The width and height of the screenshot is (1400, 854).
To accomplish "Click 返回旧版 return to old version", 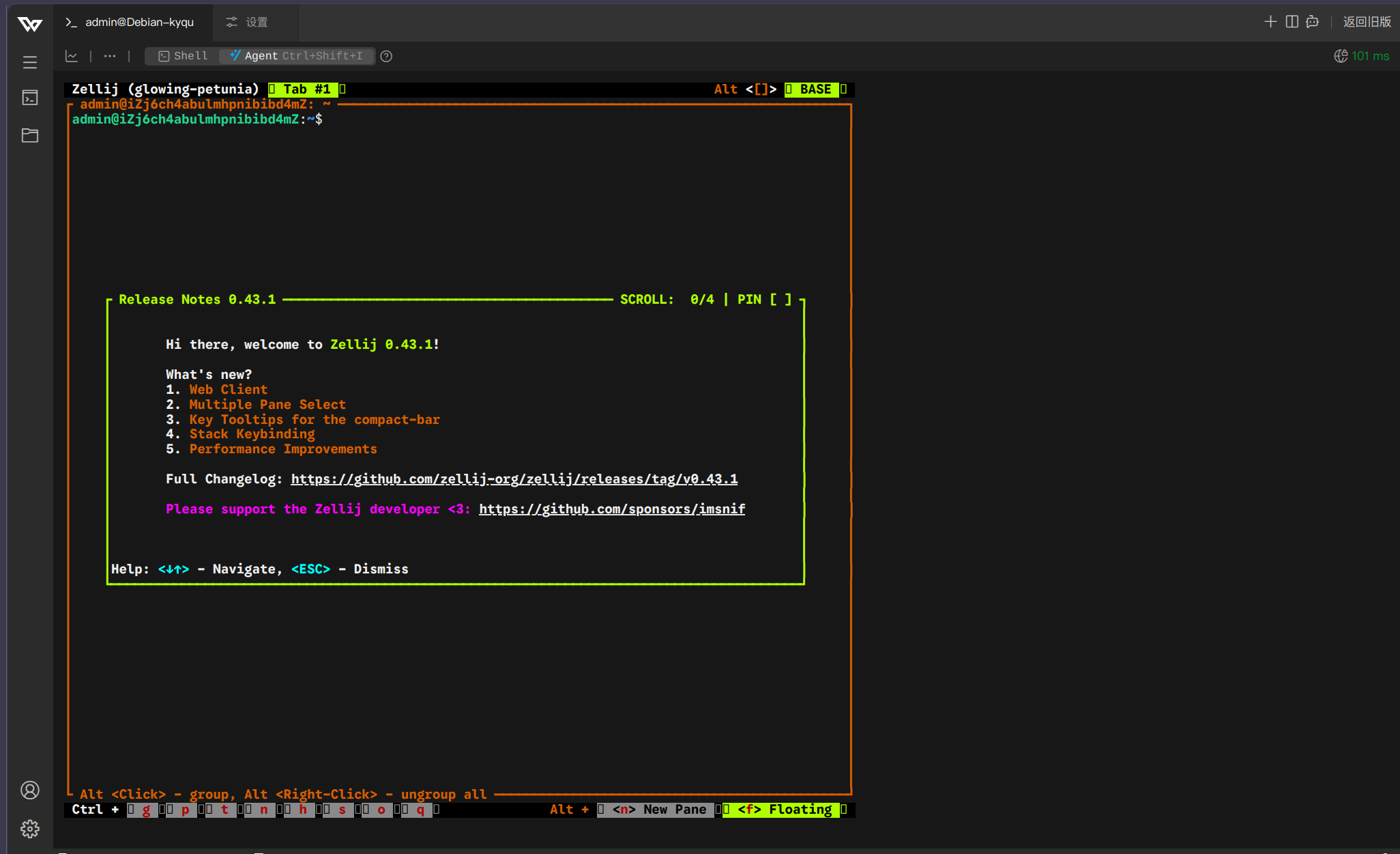I will (1367, 22).
